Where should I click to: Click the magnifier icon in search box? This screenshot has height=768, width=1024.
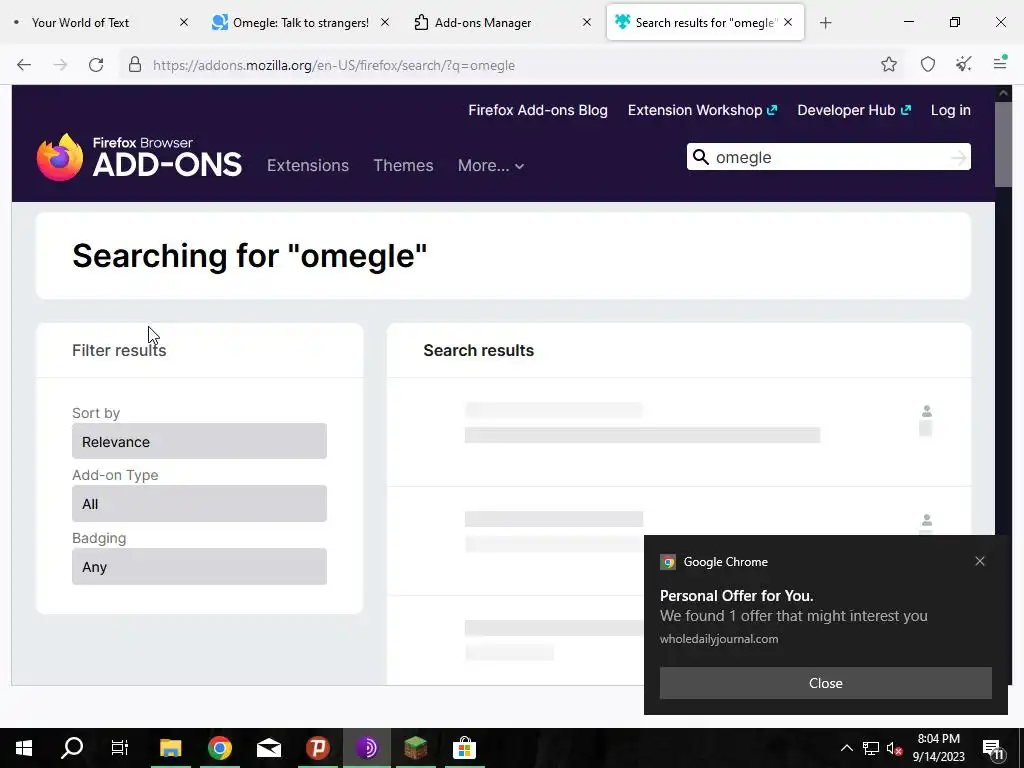point(700,157)
